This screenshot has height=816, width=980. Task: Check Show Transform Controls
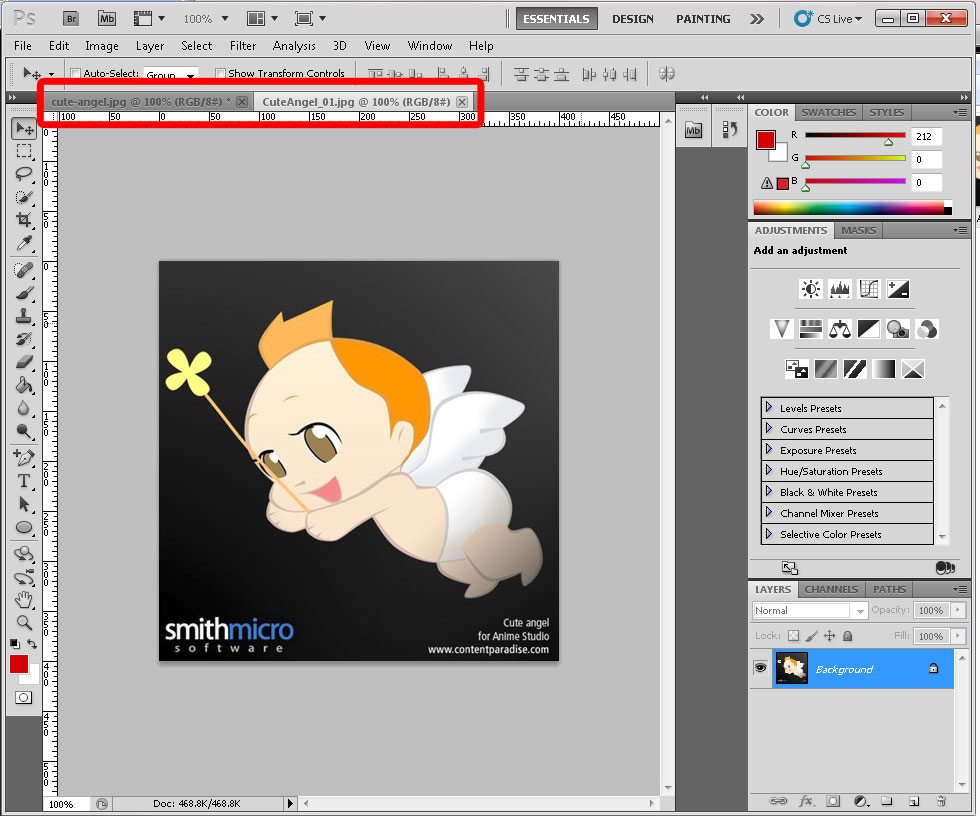pos(220,74)
